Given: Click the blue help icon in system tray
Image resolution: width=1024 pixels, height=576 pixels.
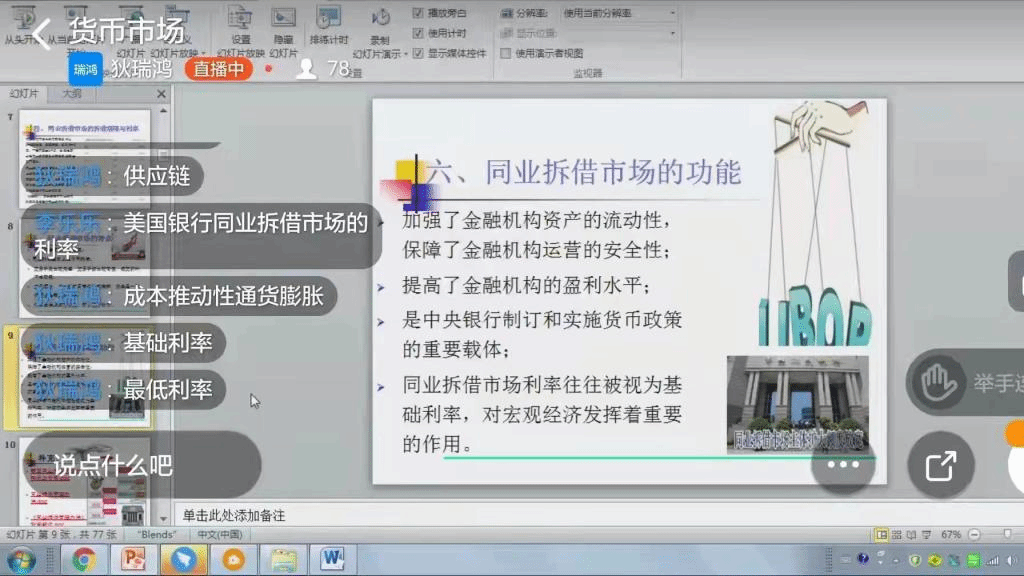Looking at the screenshot, I should coord(863,560).
